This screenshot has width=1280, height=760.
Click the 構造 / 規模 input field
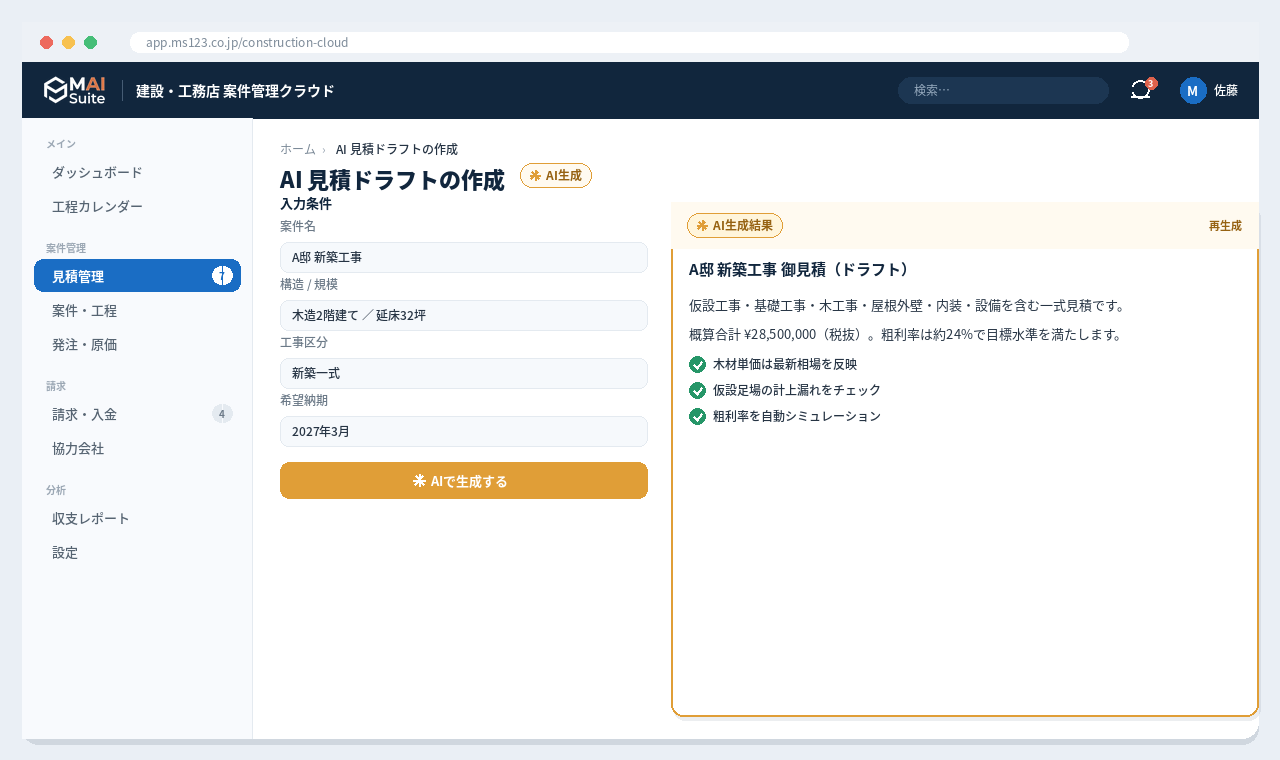coord(464,315)
